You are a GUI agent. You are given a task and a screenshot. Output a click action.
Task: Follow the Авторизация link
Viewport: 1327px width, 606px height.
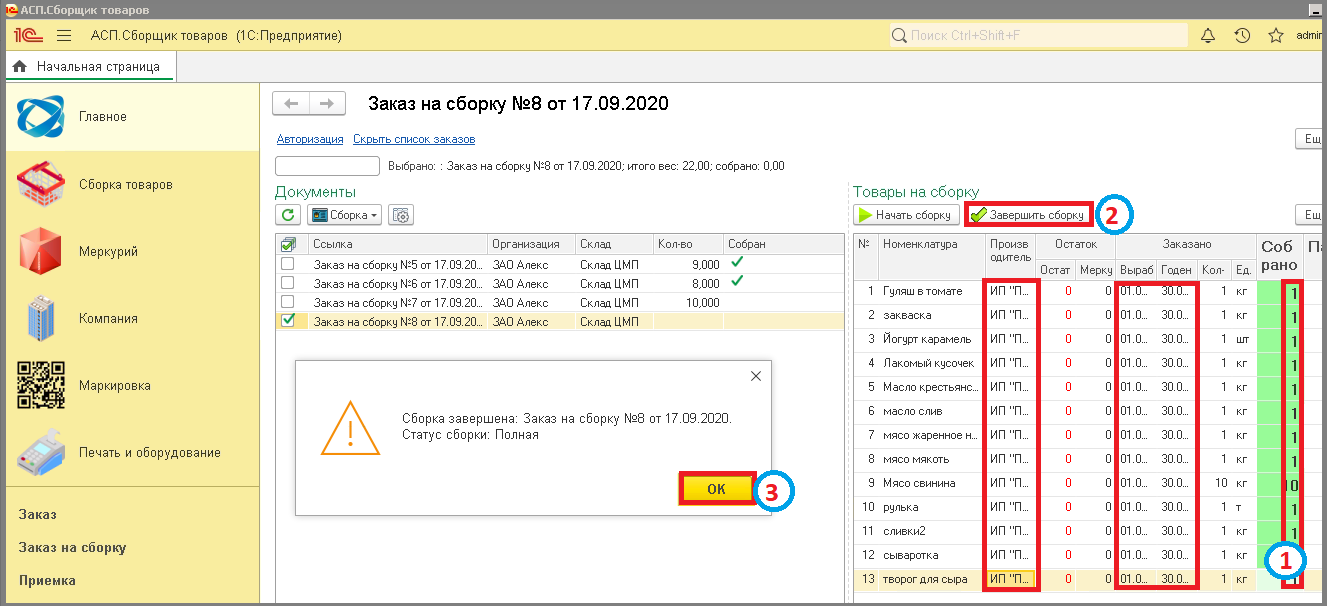(310, 139)
